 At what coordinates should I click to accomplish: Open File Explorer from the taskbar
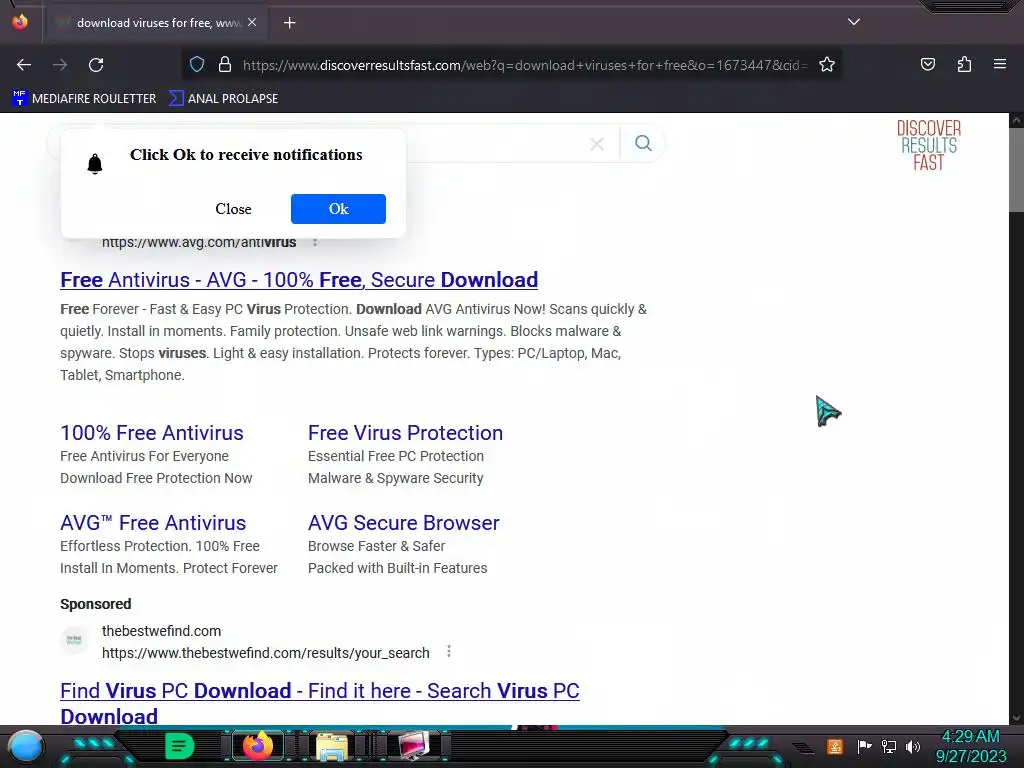coord(332,747)
